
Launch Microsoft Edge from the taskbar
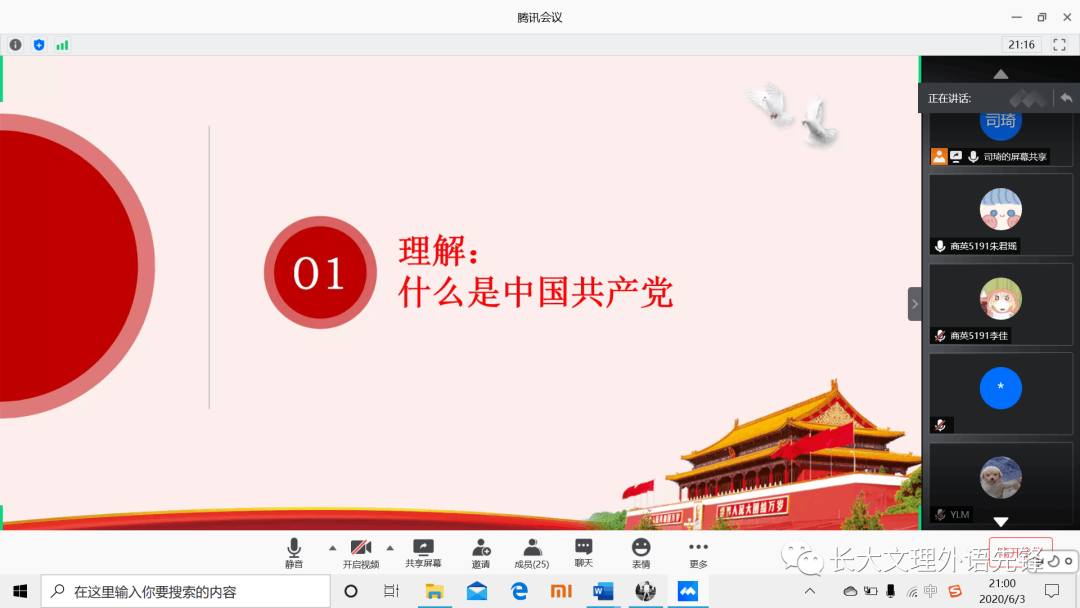519,591
